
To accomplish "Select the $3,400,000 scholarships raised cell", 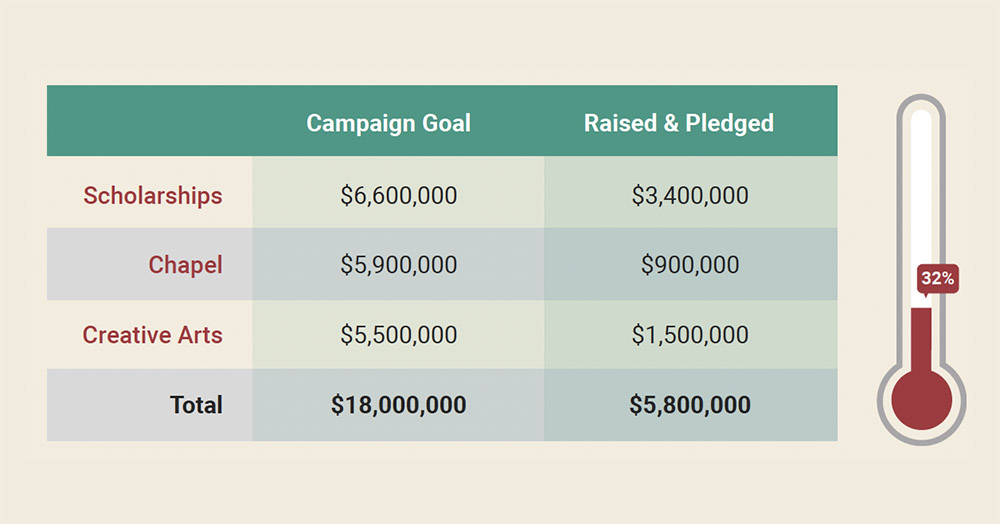I will point(691,193).
